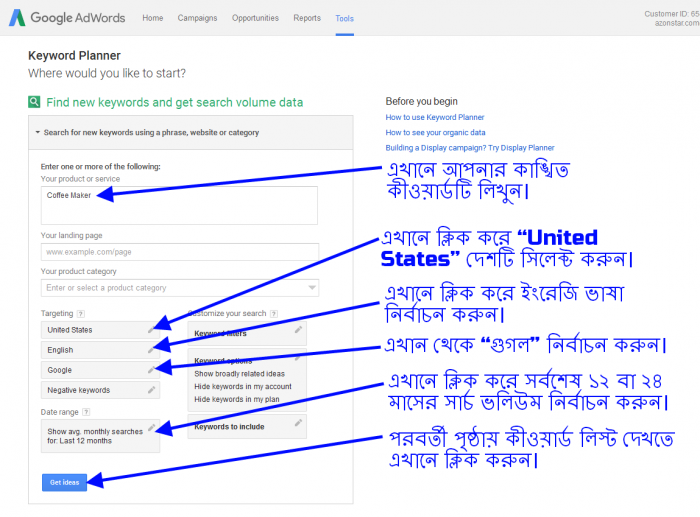Edit English language with pencil icon

click(x=151, y=350)
